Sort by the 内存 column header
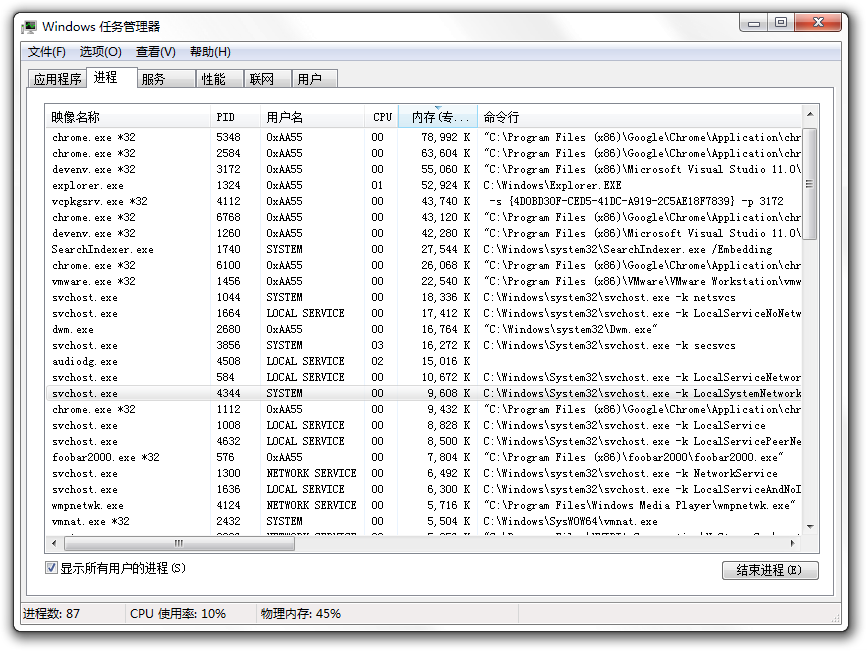 coord(437,117)
